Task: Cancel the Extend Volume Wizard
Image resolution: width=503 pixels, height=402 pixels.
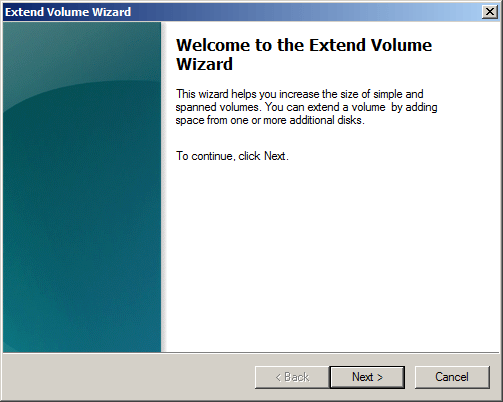Action: (x=452, y=377)
